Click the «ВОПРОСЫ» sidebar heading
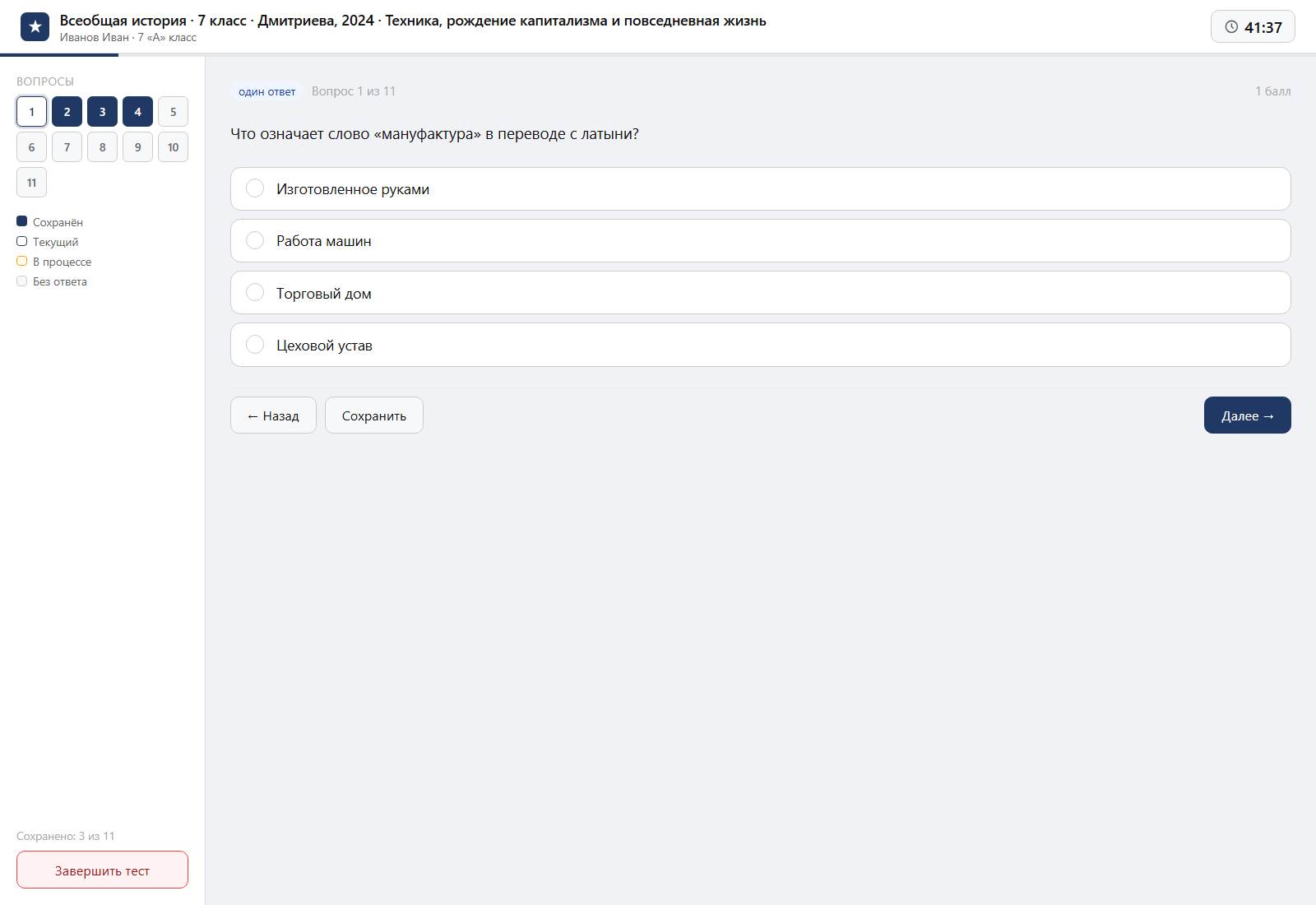The width and height of the screenshot is (1316, 905). 45,81
